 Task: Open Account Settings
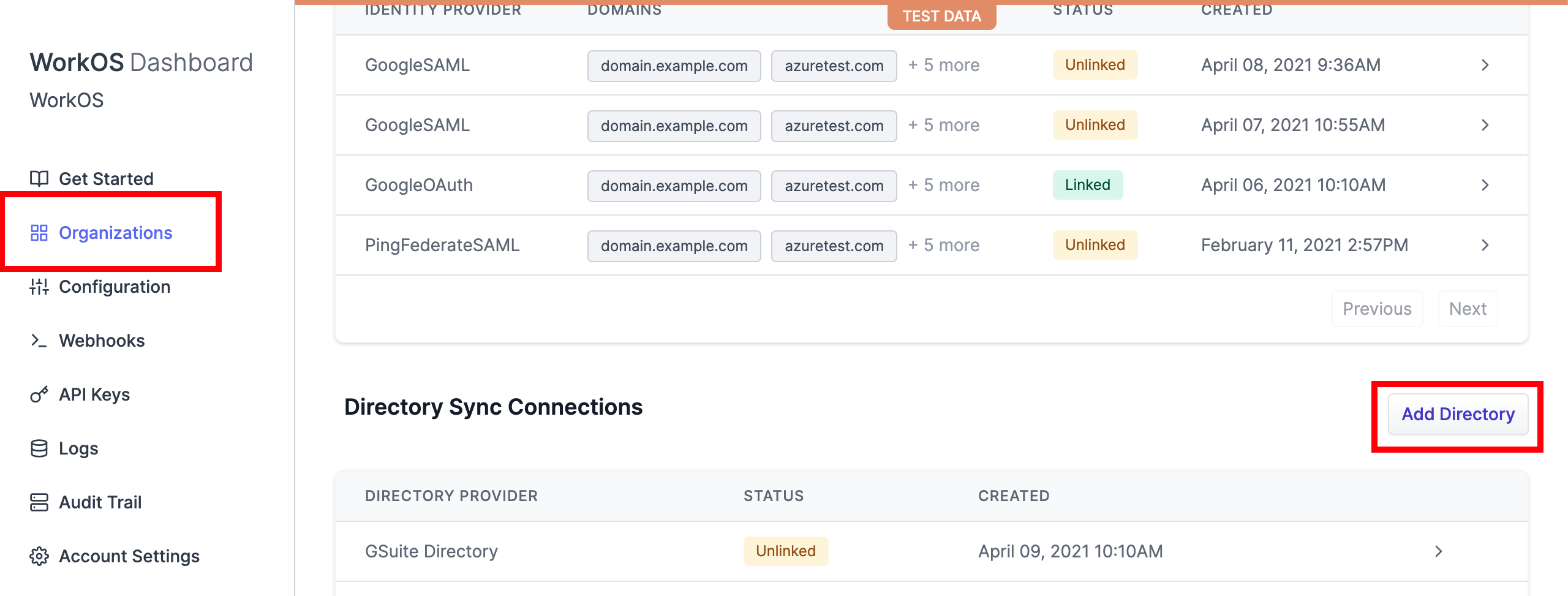click(x=129, y=556)
